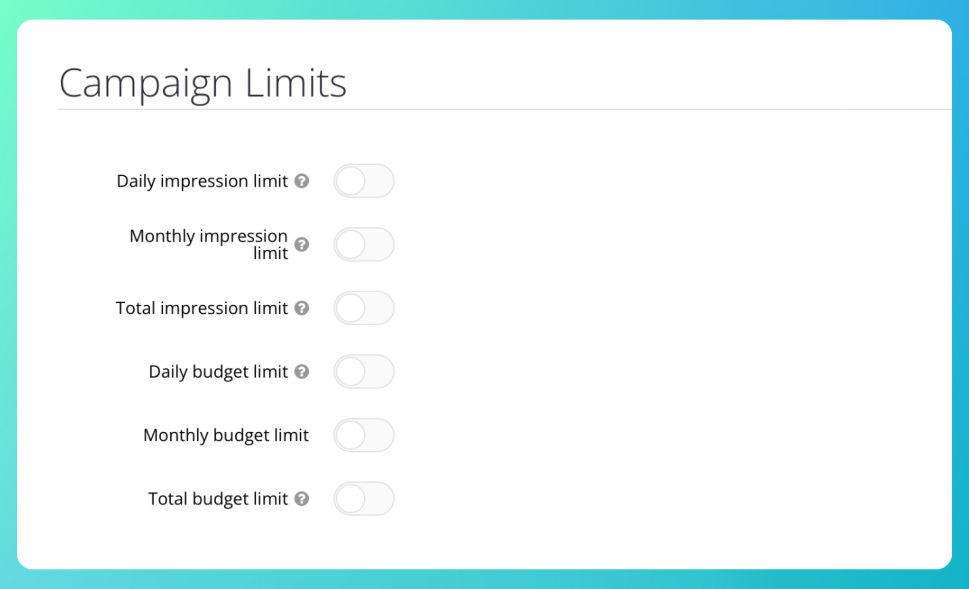Toggle the Monthly impression limit switch
The image size is (969, 589).
click(x=364, y=245)
